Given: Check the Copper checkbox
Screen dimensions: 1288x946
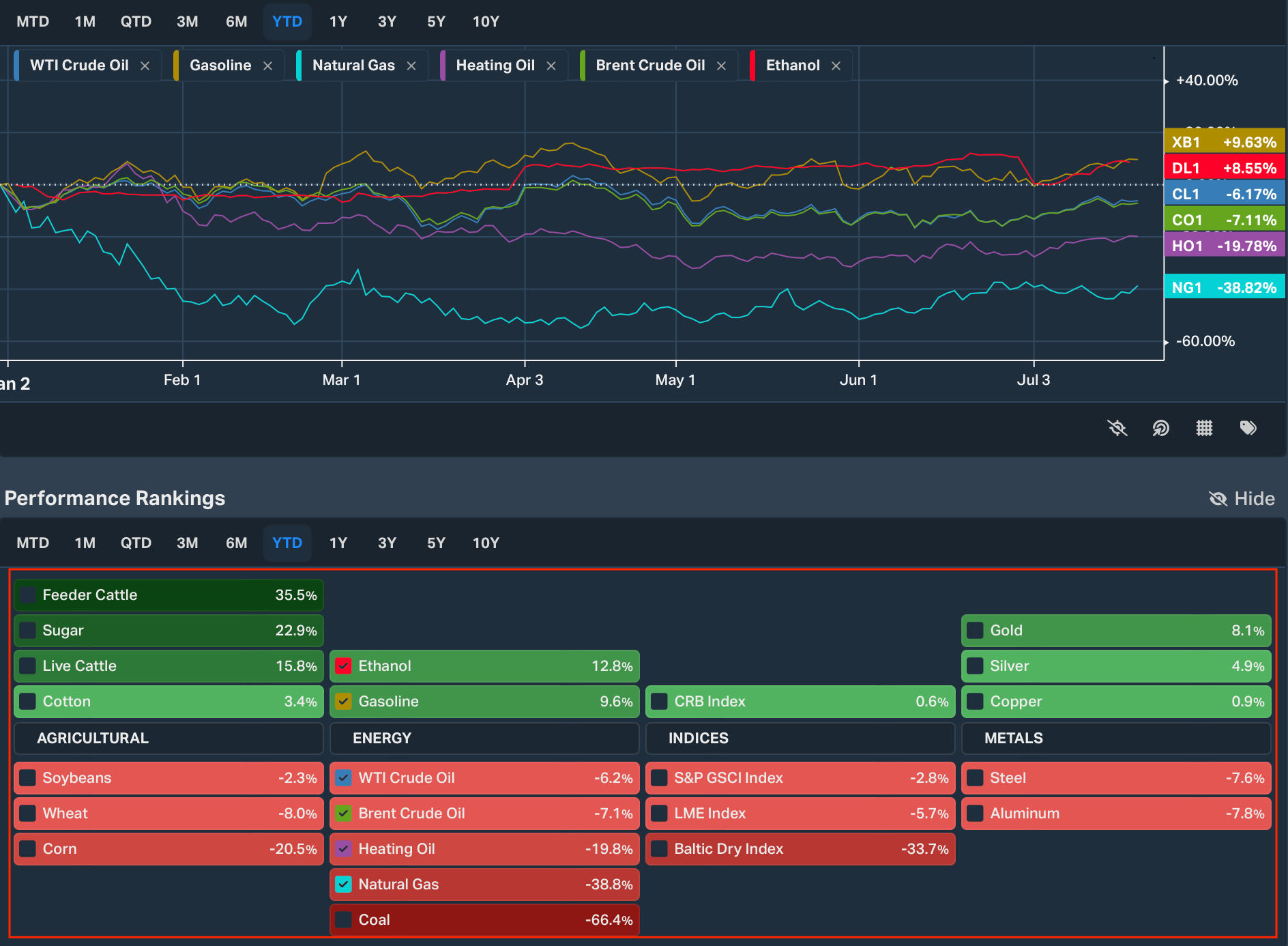Looking at the screenshot, I should point(975,702).
